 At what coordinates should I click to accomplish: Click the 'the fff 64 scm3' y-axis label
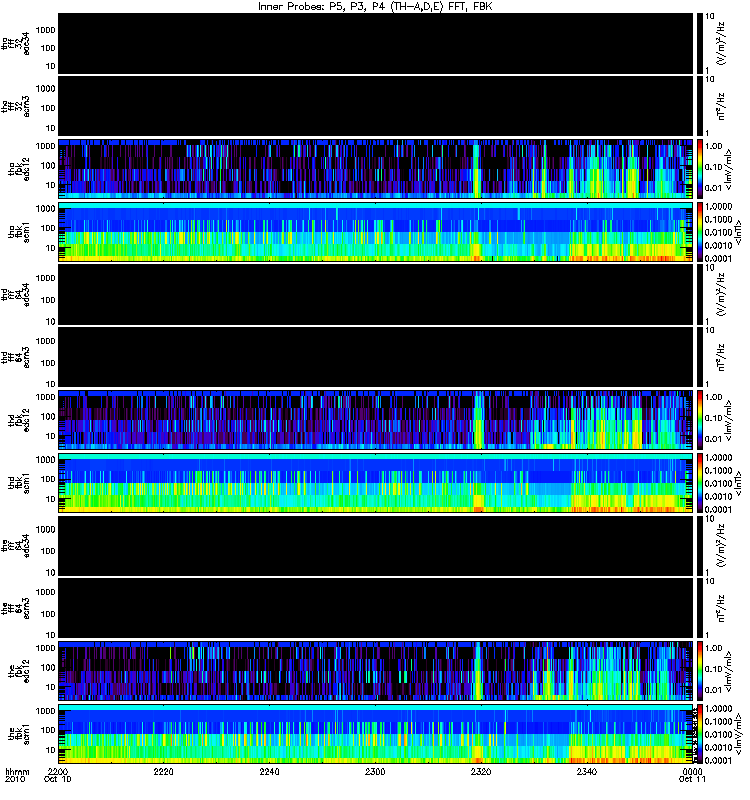click(16, 608)
